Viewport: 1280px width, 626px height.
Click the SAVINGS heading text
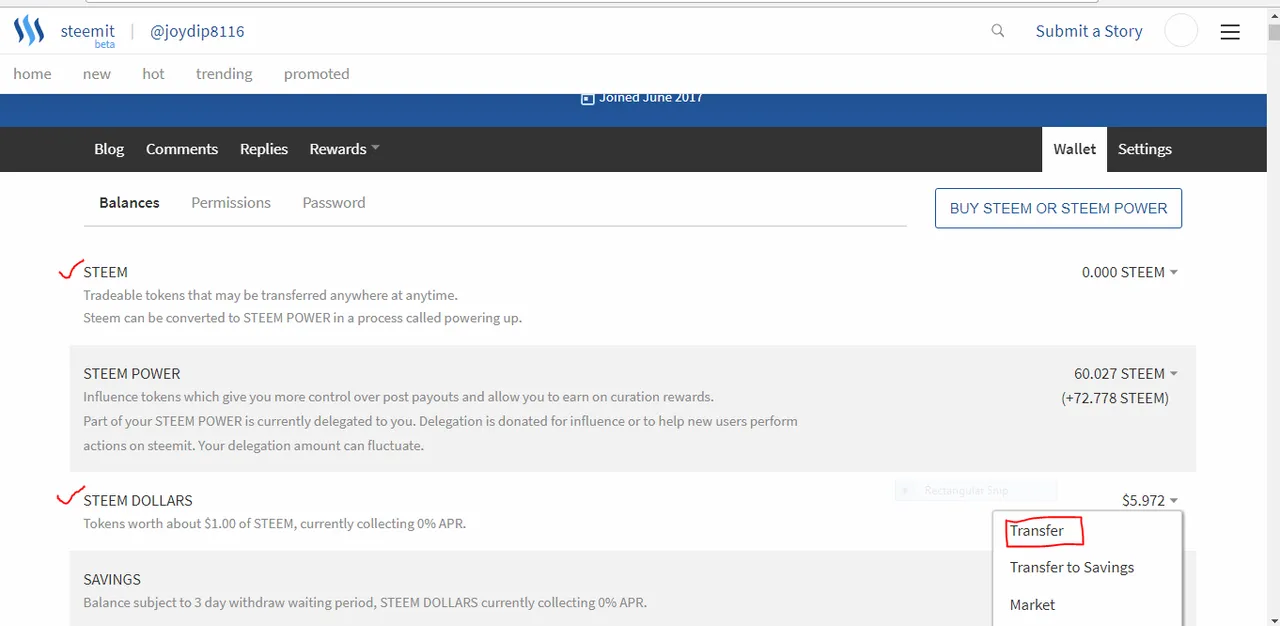[112, 579]
